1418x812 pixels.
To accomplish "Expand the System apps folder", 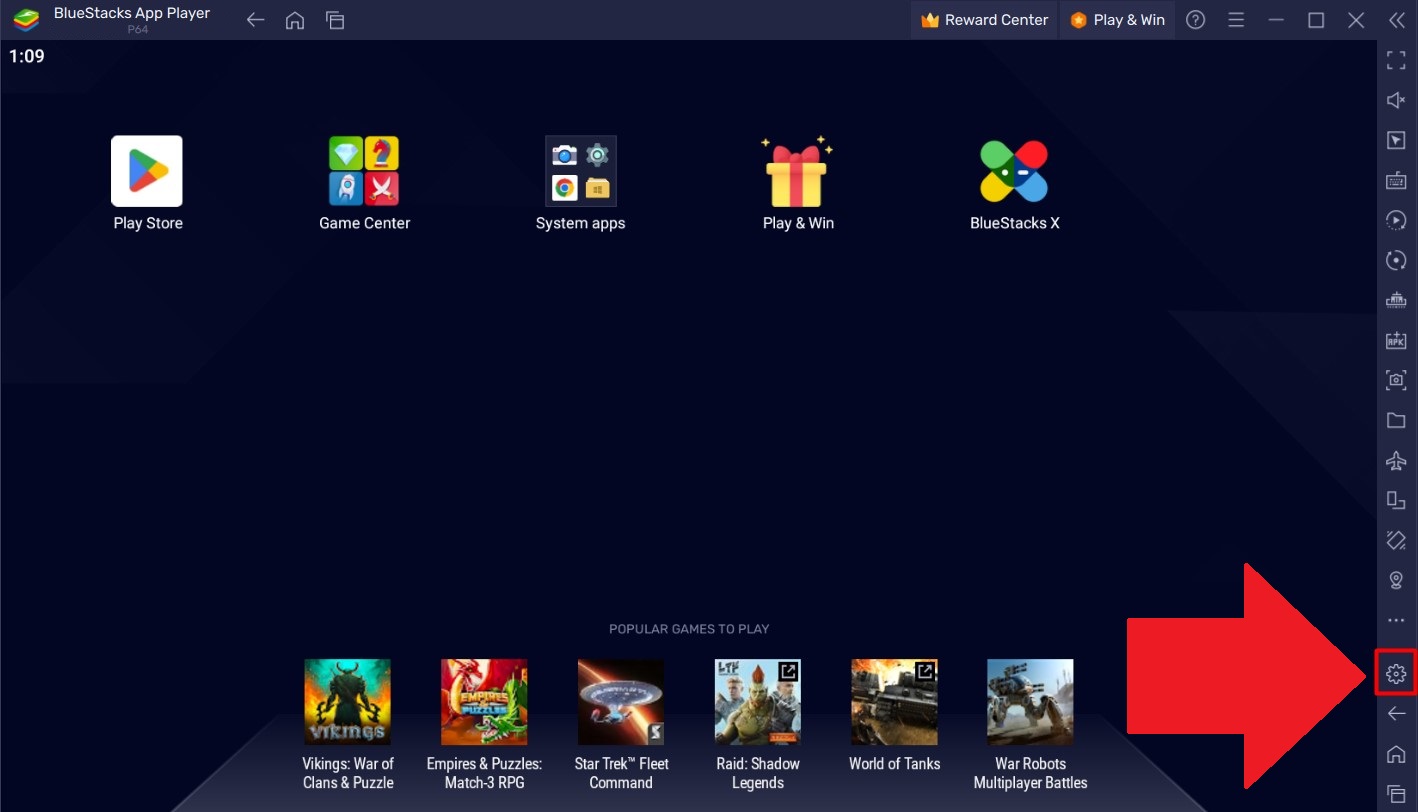I will (580, 171).
